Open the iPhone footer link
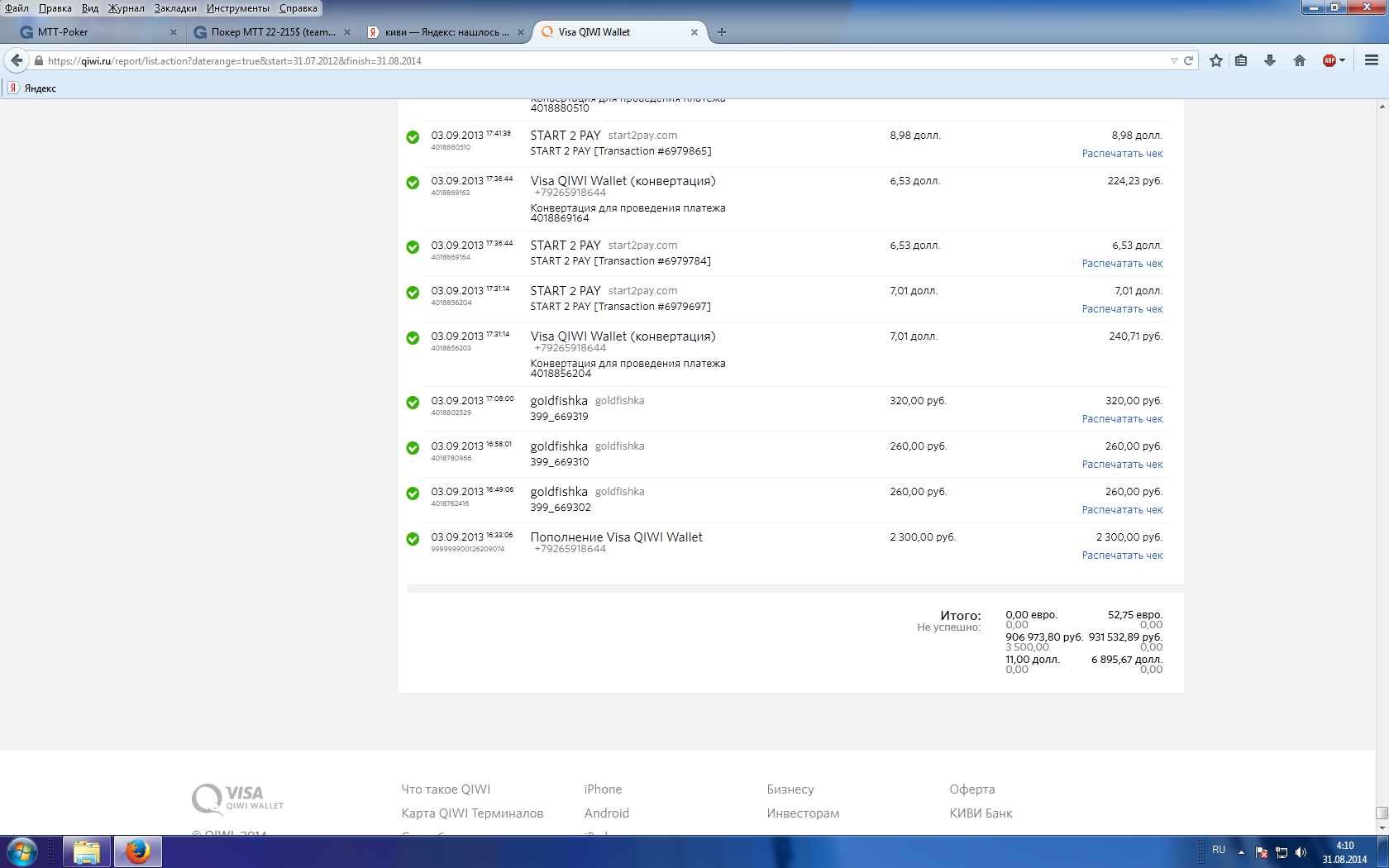The height and width of the screenshot is (868, 1389). pos(603,789)
